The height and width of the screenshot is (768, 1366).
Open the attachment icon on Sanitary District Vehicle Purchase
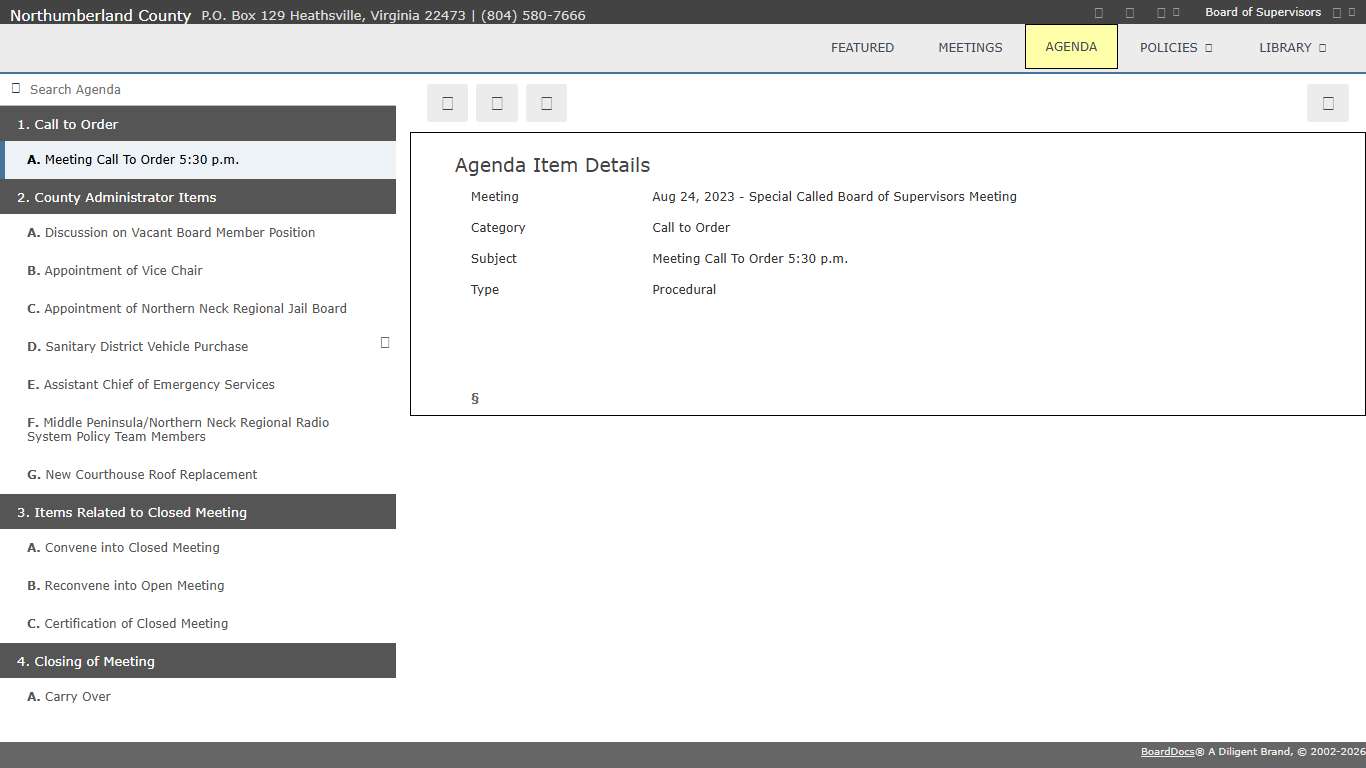click(x=385, y=342)
